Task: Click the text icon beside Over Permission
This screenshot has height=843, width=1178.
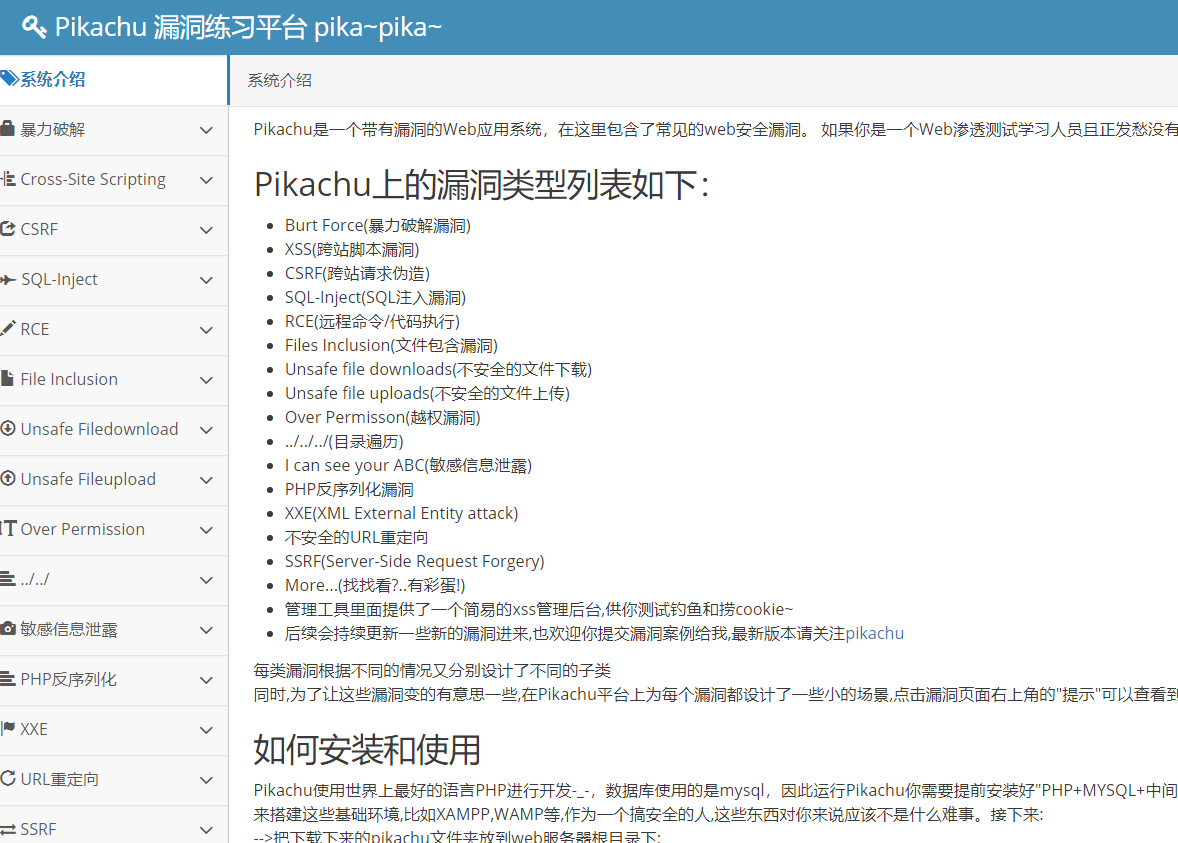Action: tap(8, 528)
